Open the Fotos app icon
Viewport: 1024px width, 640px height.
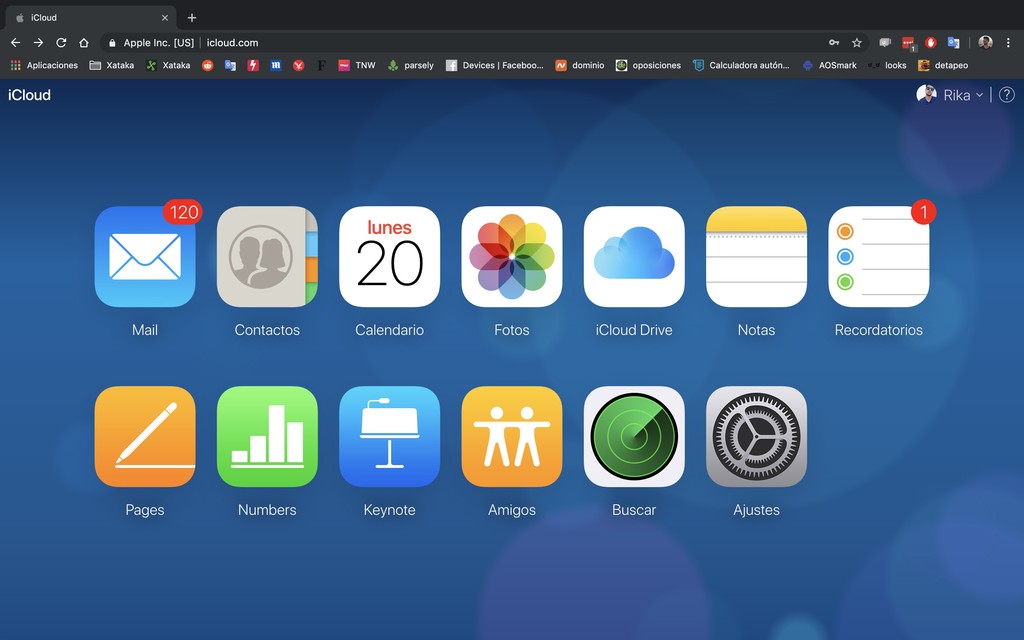(511, 257)
